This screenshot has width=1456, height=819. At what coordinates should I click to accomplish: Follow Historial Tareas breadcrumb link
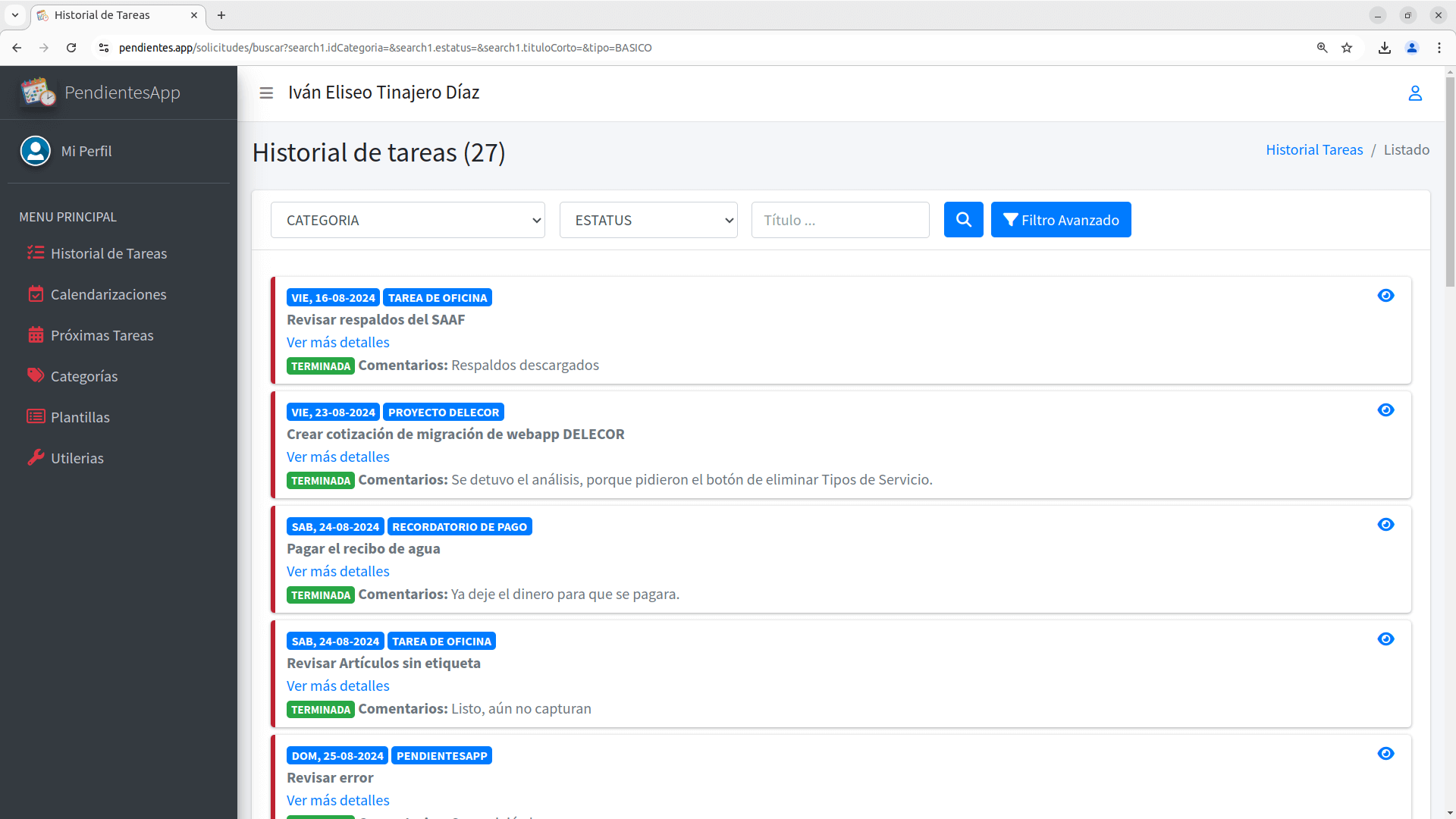[1314, 149]
